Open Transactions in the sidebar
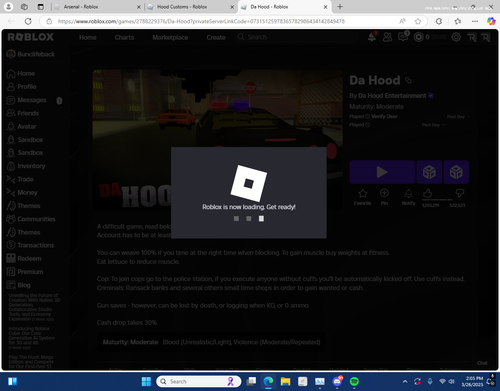The height and width of the screenshot is (391, 500). 30,245
